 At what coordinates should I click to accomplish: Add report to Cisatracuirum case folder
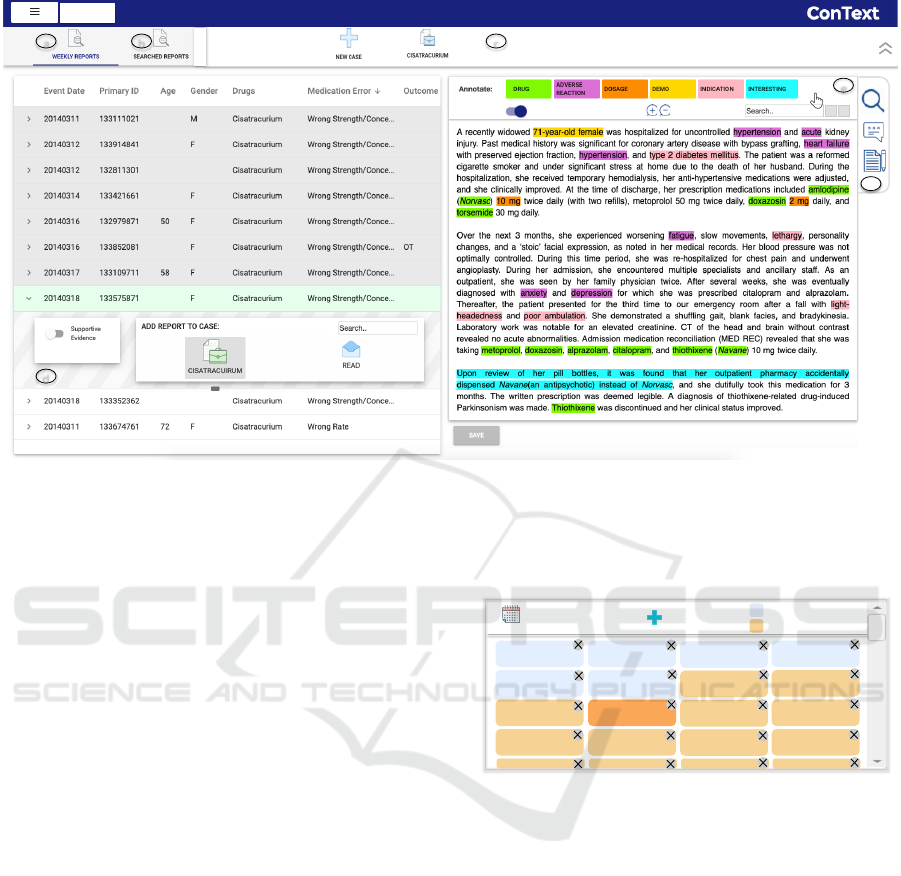pos(215,353)
